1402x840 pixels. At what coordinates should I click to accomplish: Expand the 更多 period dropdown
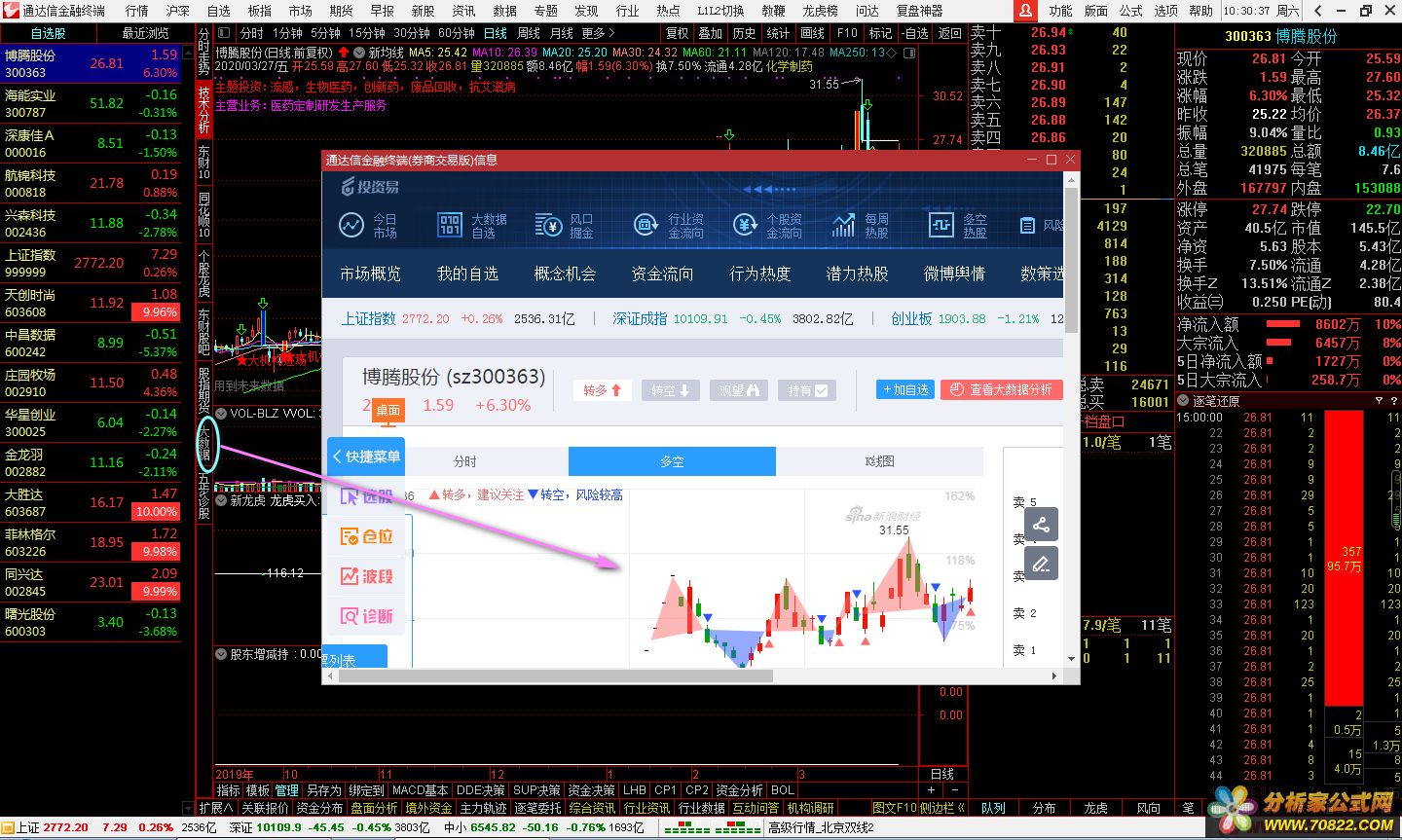[599, 33]
